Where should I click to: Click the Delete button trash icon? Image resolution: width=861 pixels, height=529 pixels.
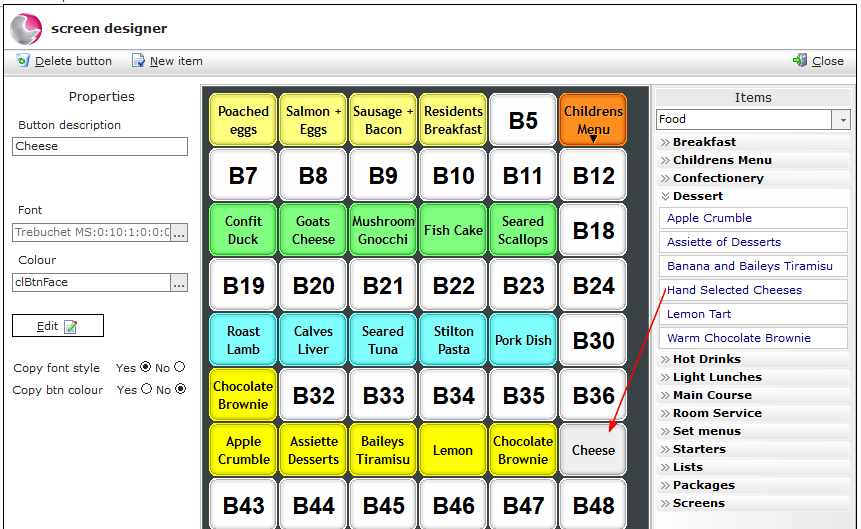coord(23,60)
